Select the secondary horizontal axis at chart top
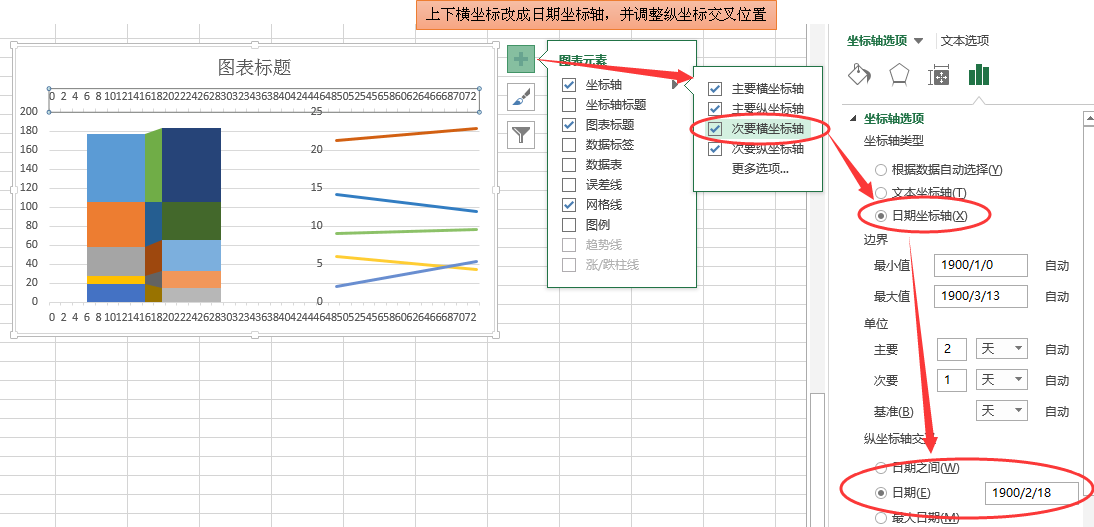This screenshot has height=527, width=1094. [x=264, y=101]
